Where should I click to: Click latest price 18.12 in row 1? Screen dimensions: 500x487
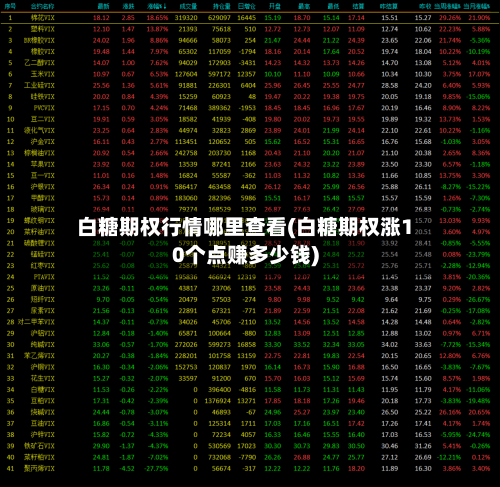coord(101,18)
